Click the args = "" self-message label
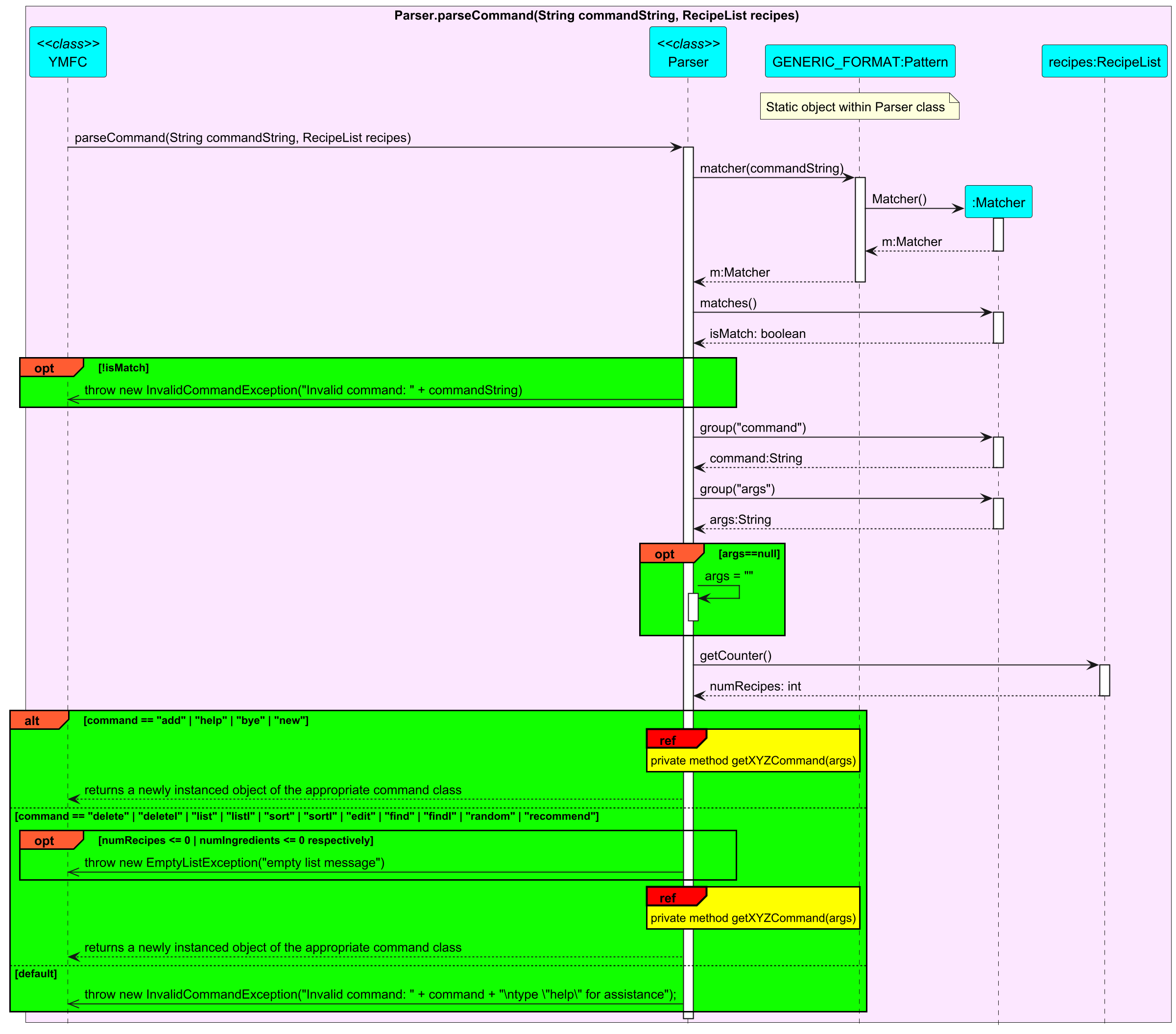This screenshot has height=1034, width=1176. tap(728, 576)
